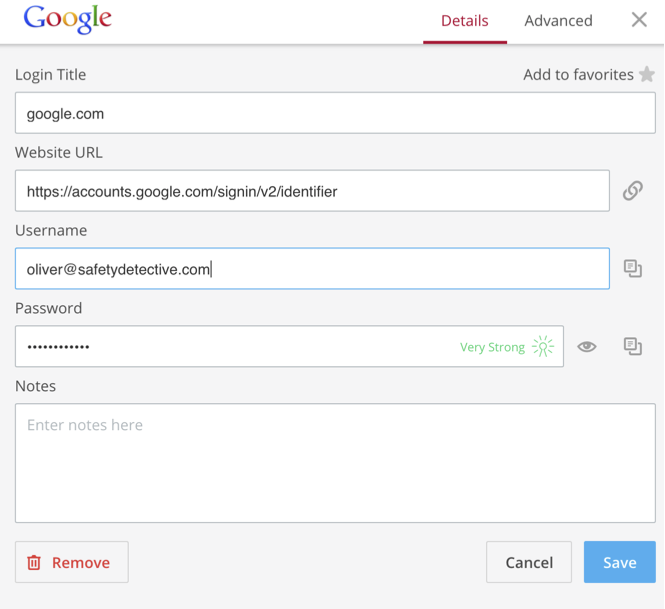Click the 'Username' label

(x=51, y=230)
